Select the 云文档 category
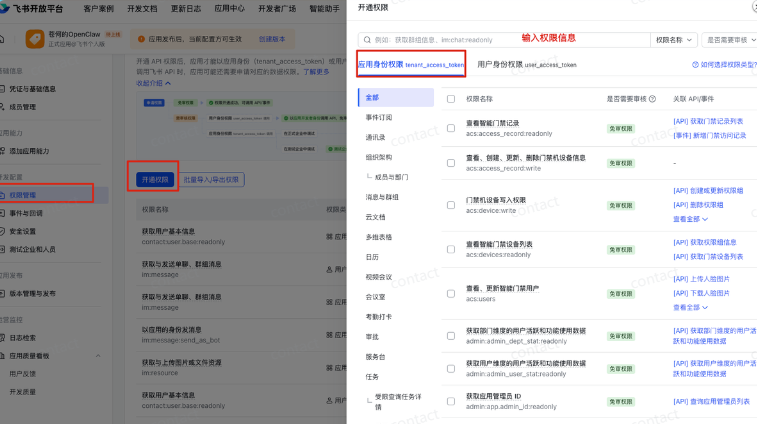The width and height of the screenshot is (757, 424). coord(376,217)
